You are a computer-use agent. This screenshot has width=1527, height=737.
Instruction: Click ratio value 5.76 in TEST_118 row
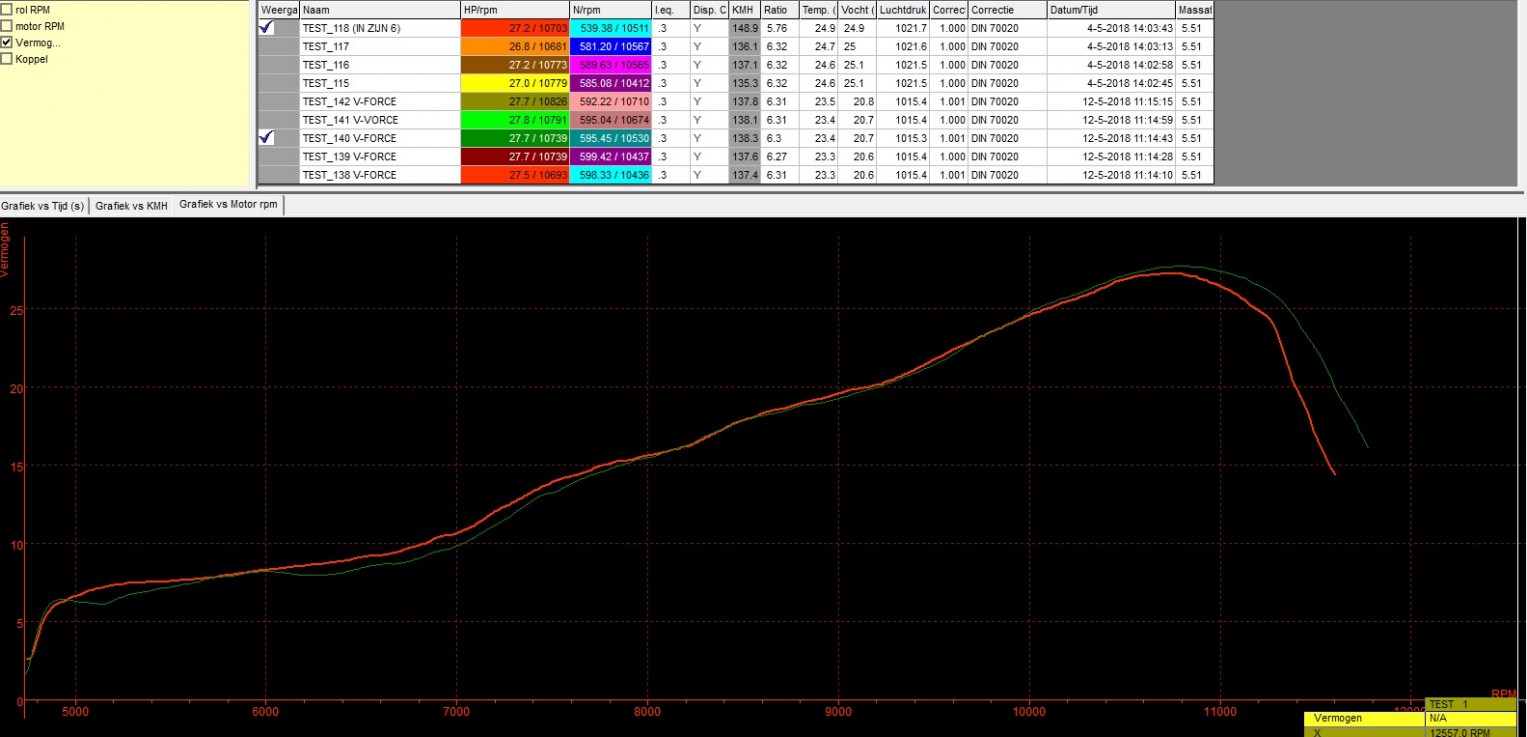pos(779,28)
